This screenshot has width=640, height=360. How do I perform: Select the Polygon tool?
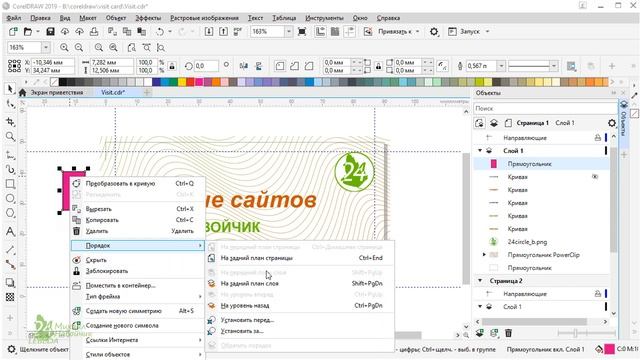tap(10, 213)
